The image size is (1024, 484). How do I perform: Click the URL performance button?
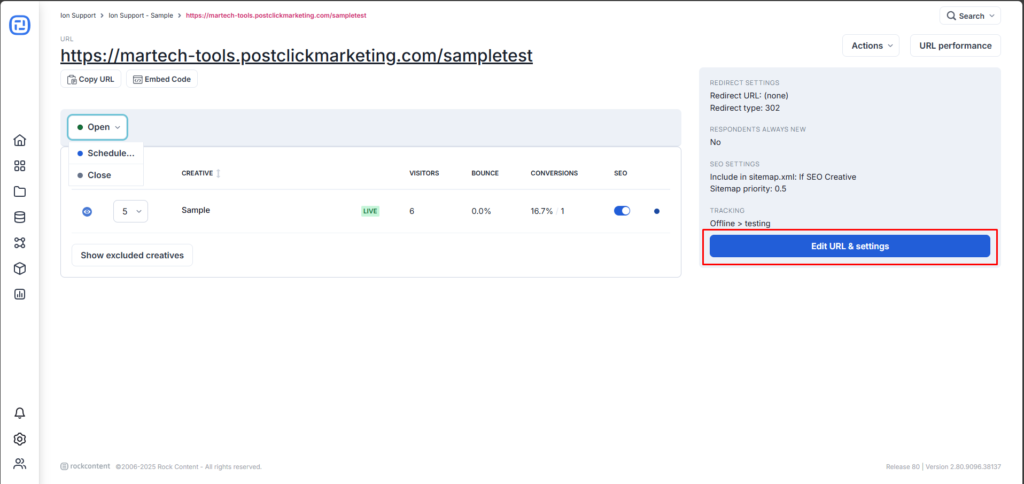955,46
